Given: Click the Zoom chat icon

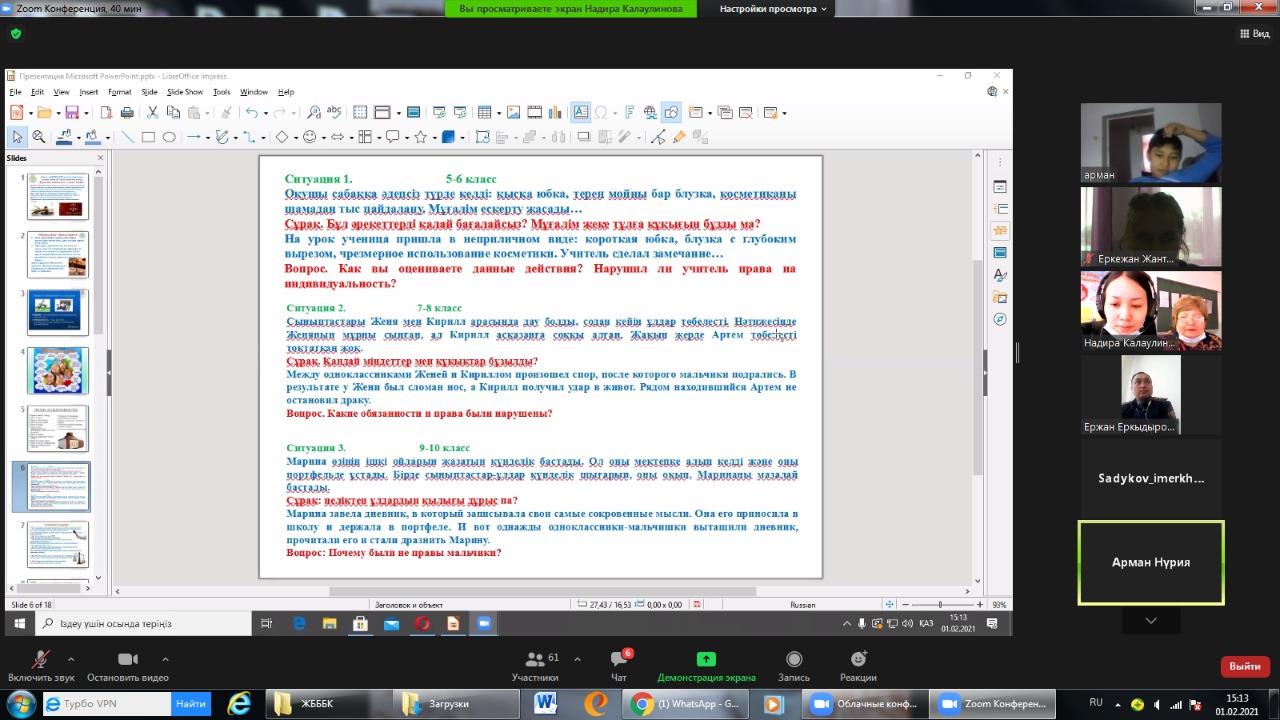Looking at the screenshot, I should 619,660.
